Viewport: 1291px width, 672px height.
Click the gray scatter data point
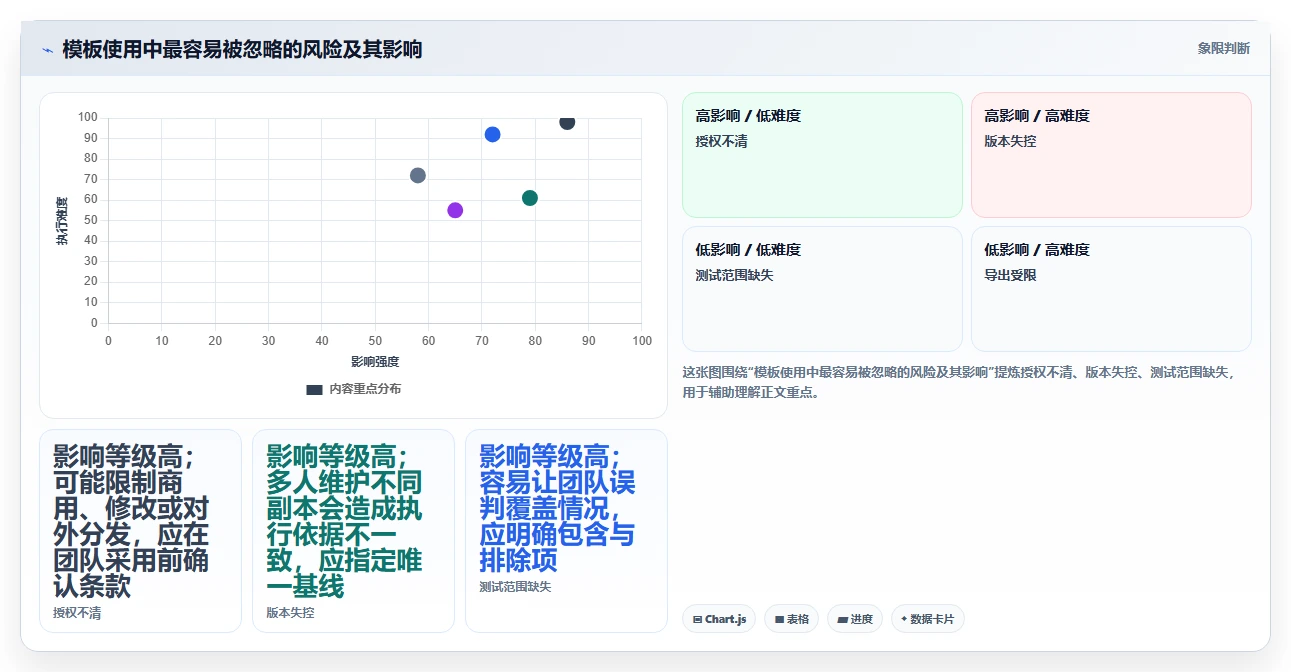418,175
